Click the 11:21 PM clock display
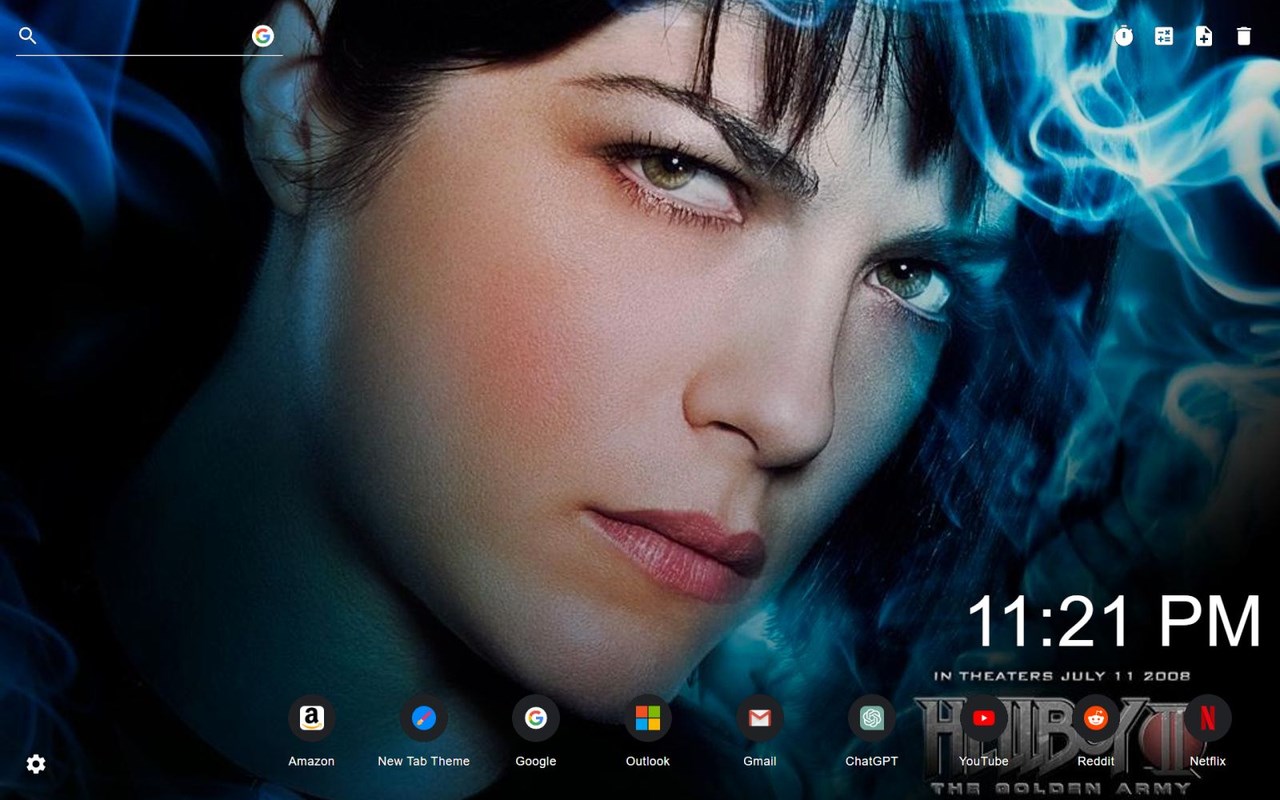1280x800 pixels. pyautogui.click(x=1113, y=621)
